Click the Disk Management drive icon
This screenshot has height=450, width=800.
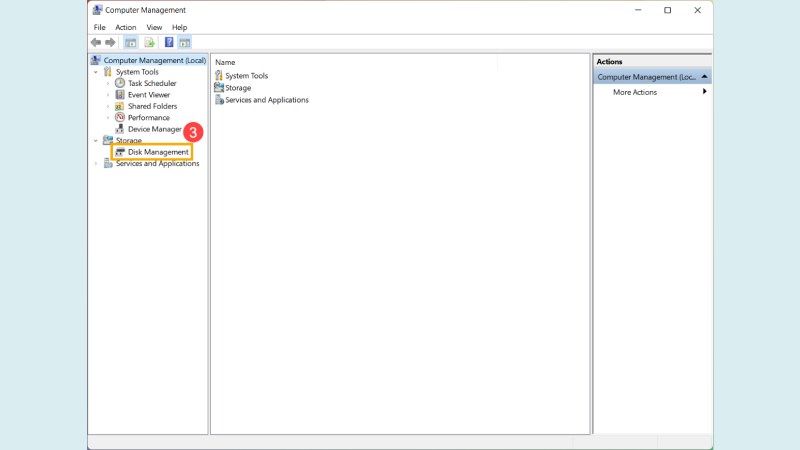pos(120,152)
